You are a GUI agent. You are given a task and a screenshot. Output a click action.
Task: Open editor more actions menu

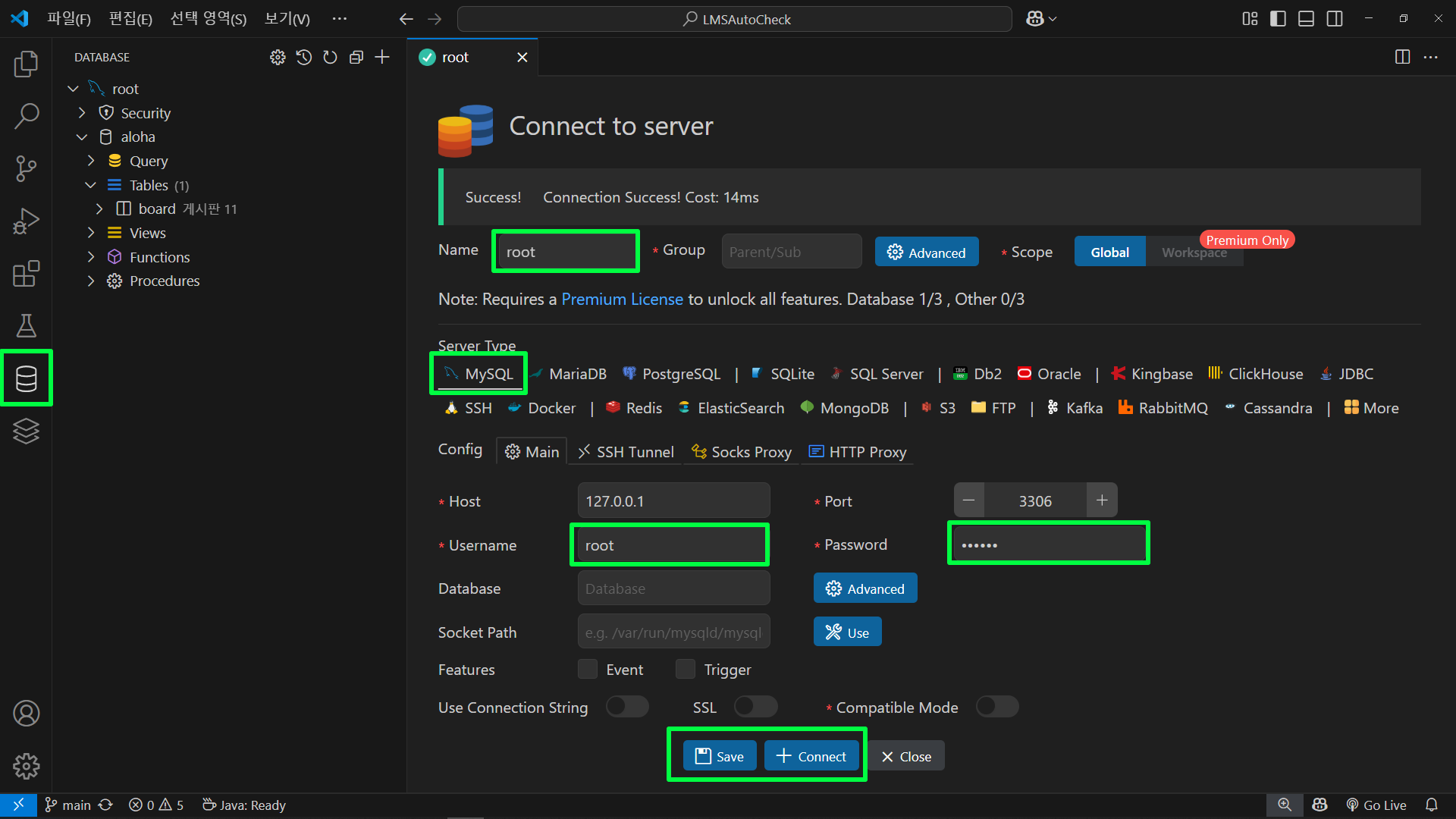pos(1430,57)
